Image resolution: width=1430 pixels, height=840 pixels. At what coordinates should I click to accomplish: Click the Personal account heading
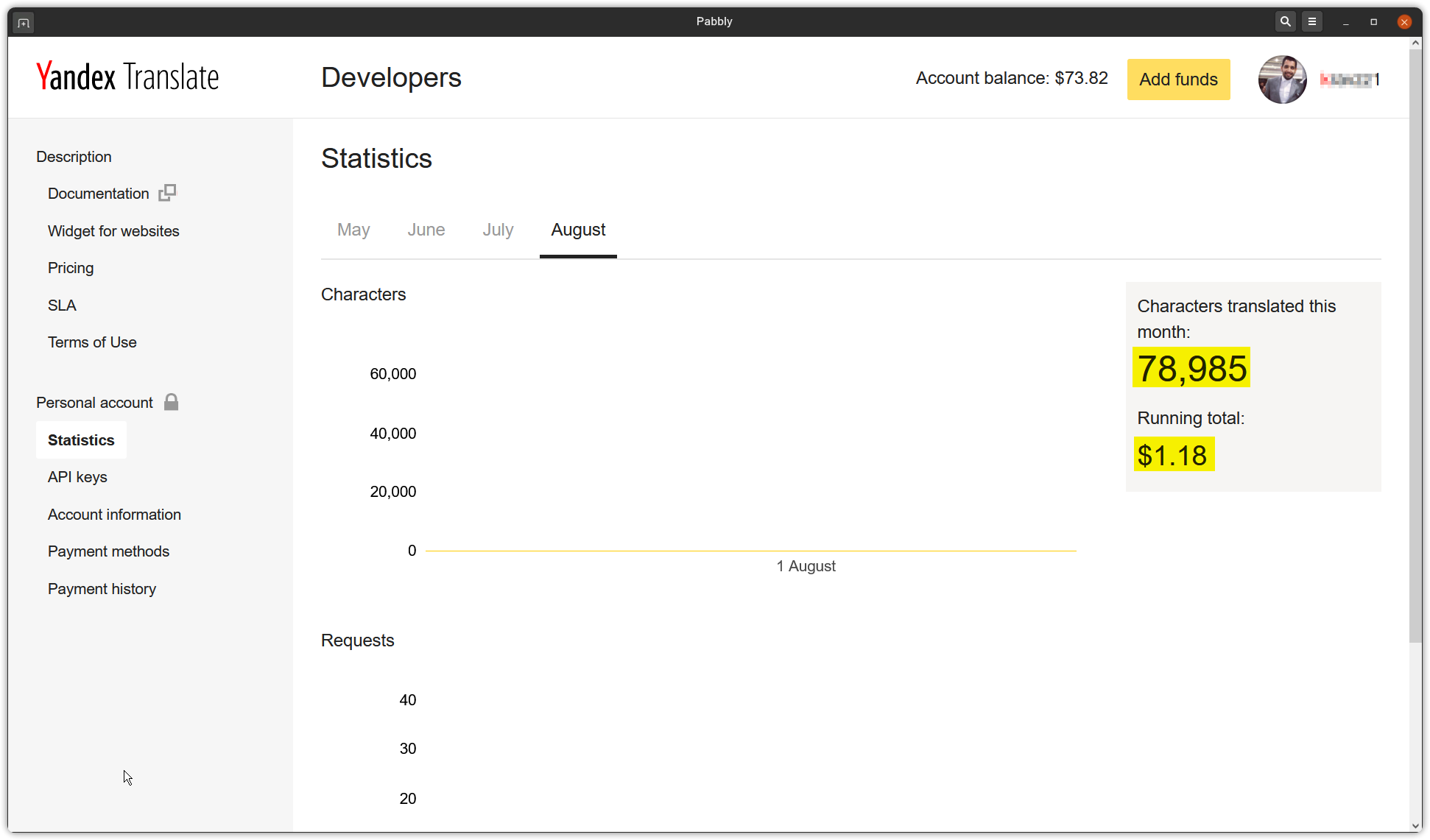(94, 403)
